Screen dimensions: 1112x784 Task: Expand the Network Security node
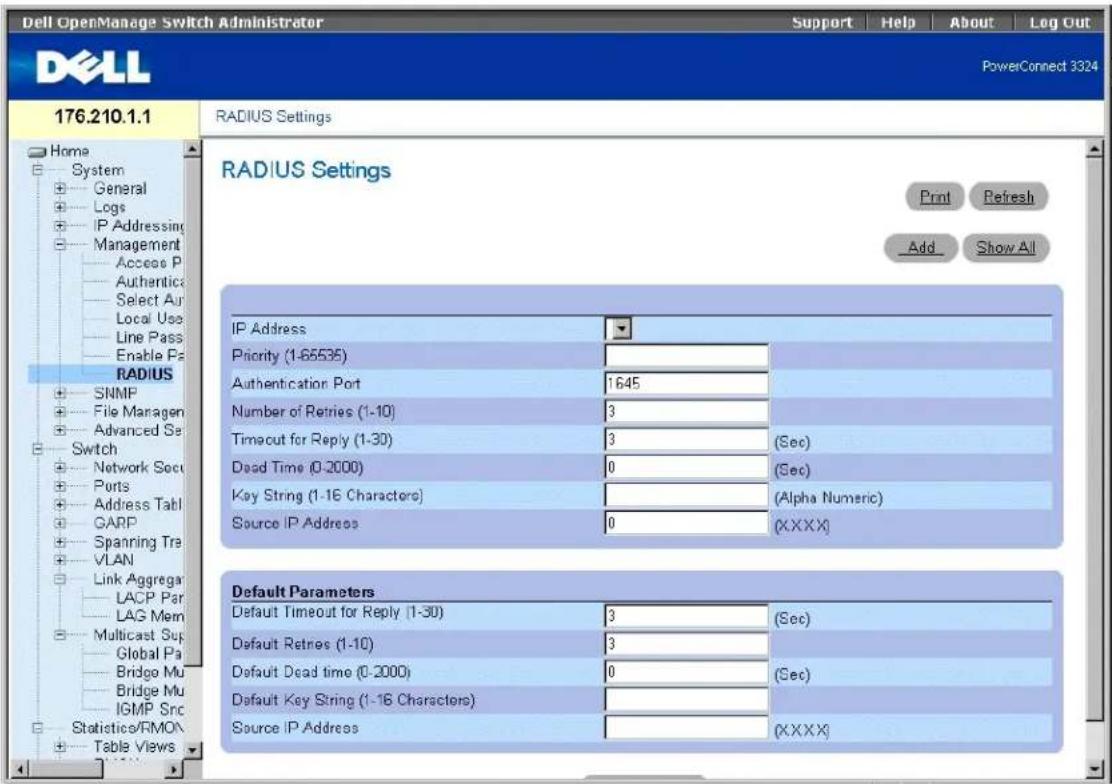60,468
